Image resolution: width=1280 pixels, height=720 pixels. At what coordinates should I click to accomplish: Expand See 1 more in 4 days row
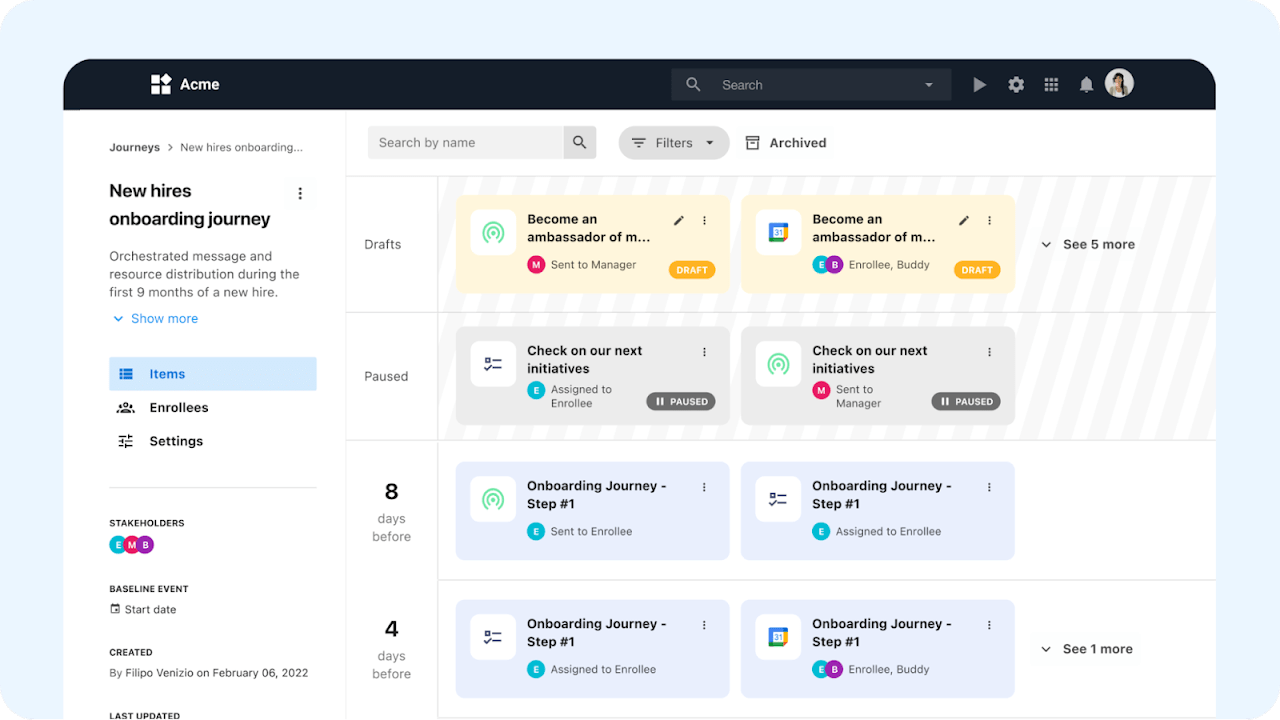[x=1087, y=649]
